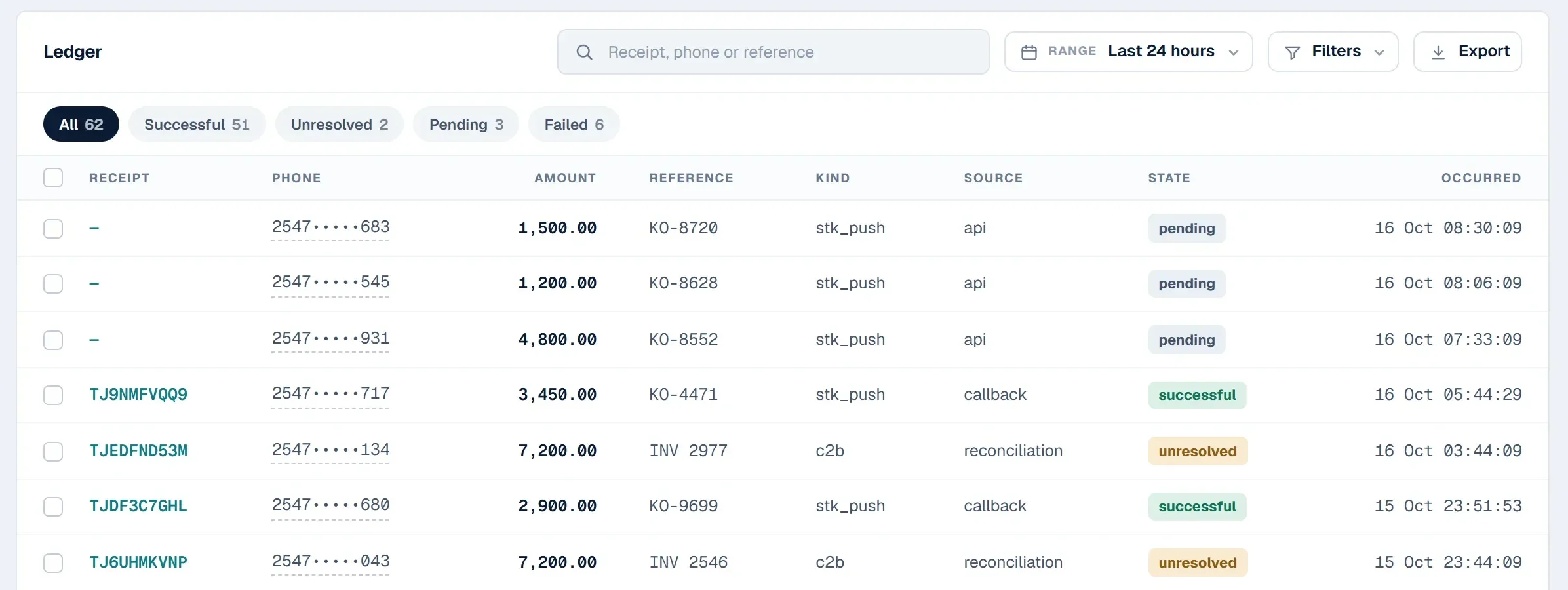The width and height of the screenshot is (1568, 590).
Task: Select the TJ6UHMKVNP row checkbox
Action: click(53, 563)
